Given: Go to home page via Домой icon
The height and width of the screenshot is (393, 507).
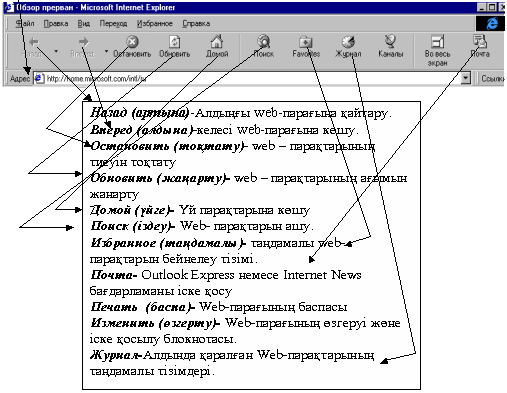Looking at the screenshot, I should click(x=217, y=42).
